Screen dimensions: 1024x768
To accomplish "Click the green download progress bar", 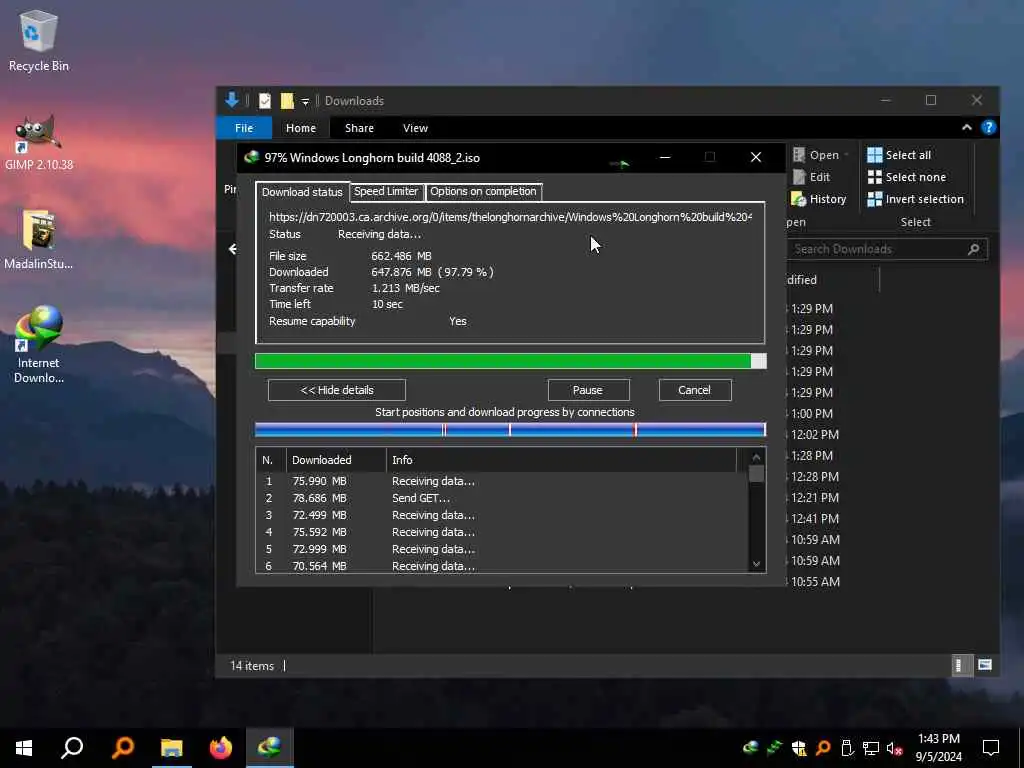I will point(510,361).
